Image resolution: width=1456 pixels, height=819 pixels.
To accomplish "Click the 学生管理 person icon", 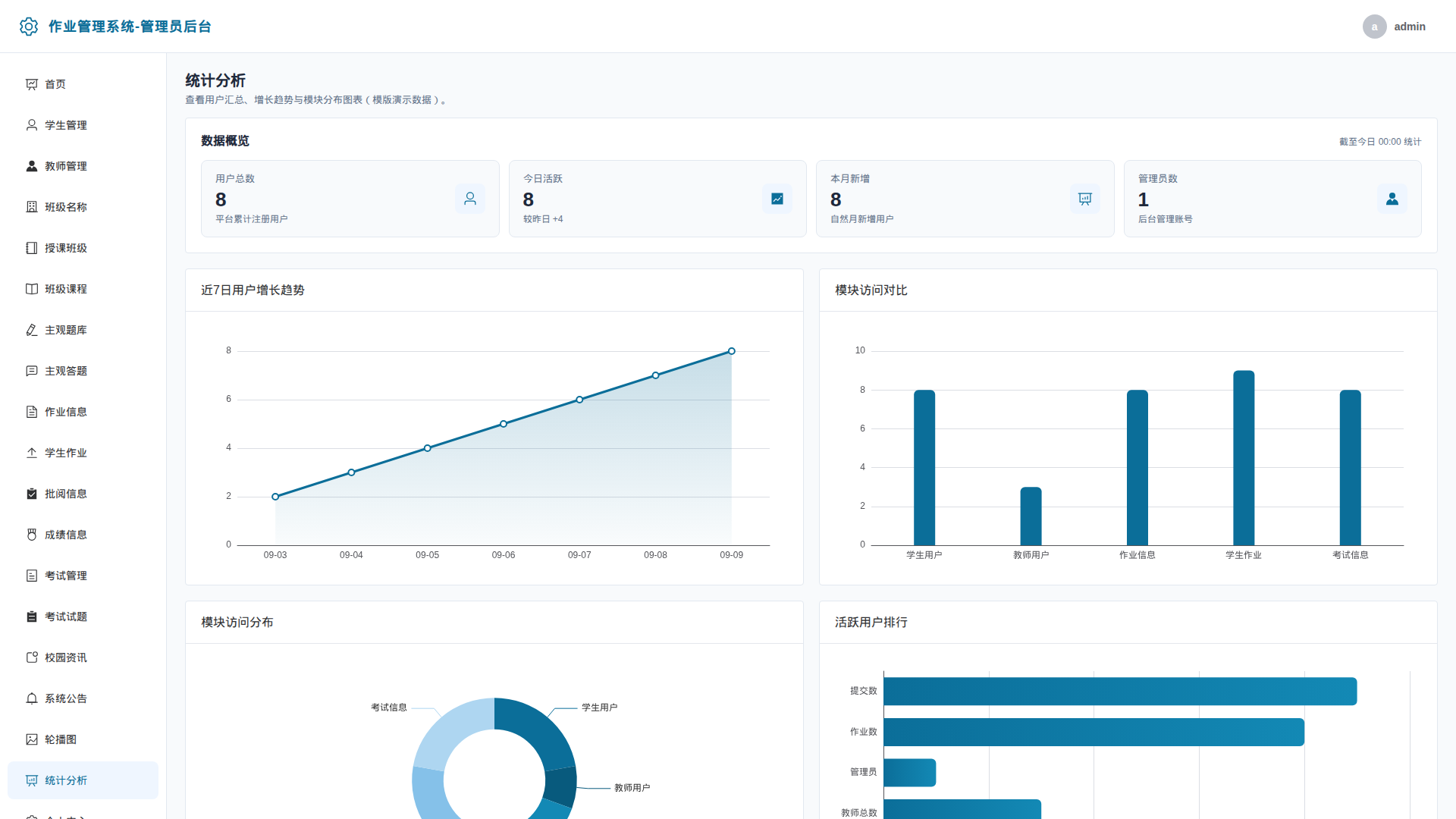I will point(32,125).
